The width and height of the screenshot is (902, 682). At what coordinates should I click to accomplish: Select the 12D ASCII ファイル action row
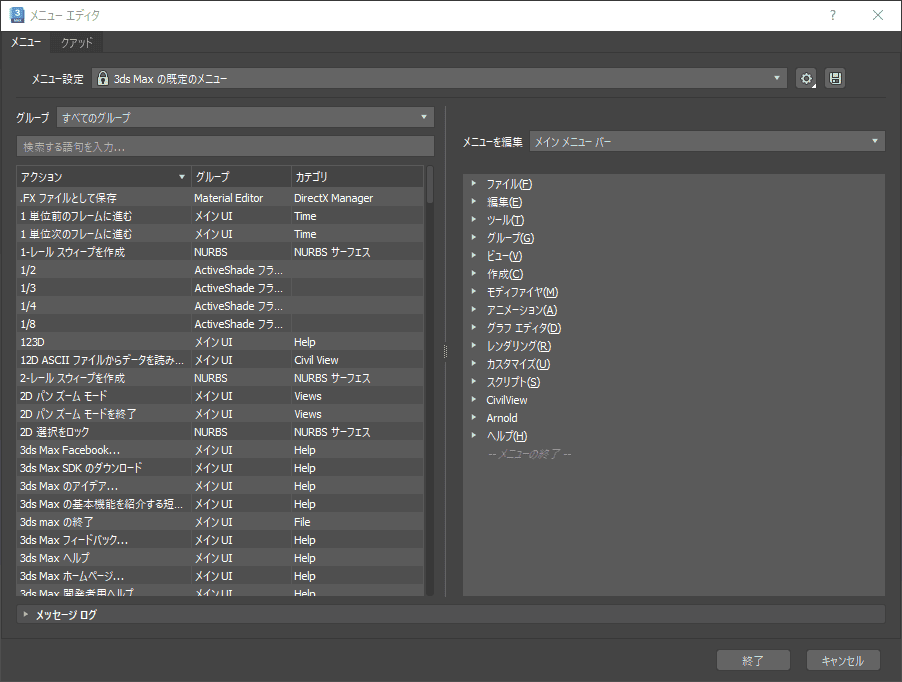(220, 360)
